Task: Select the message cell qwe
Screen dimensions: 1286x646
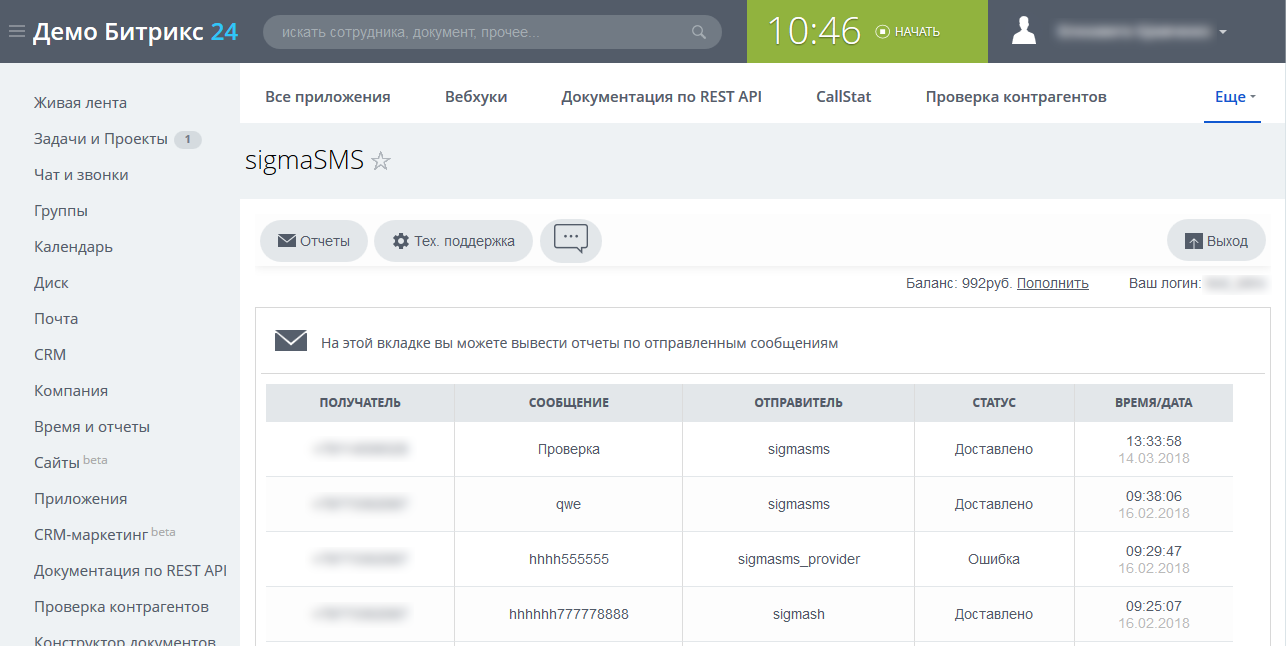Action: coord(569,504)
